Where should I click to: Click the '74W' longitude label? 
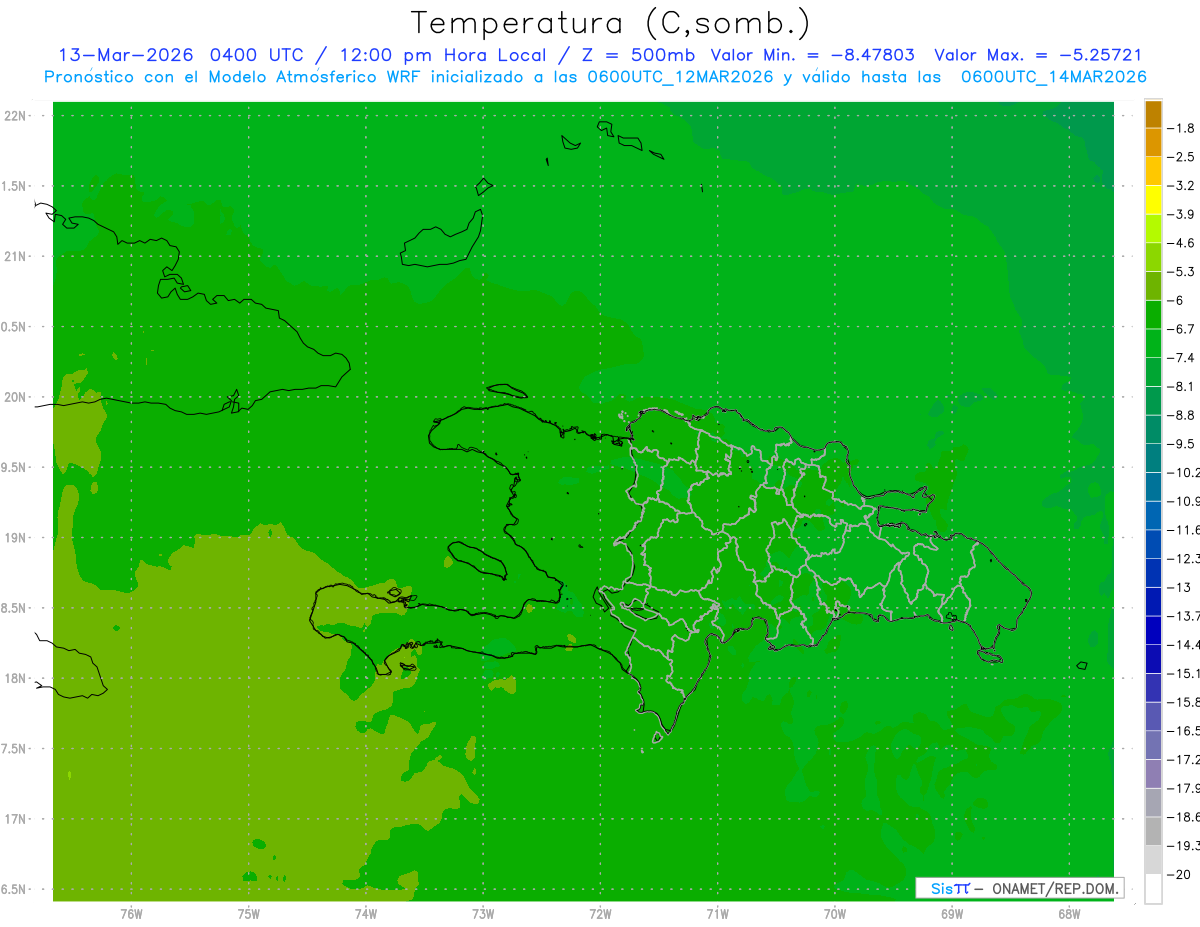coord(365,913)
